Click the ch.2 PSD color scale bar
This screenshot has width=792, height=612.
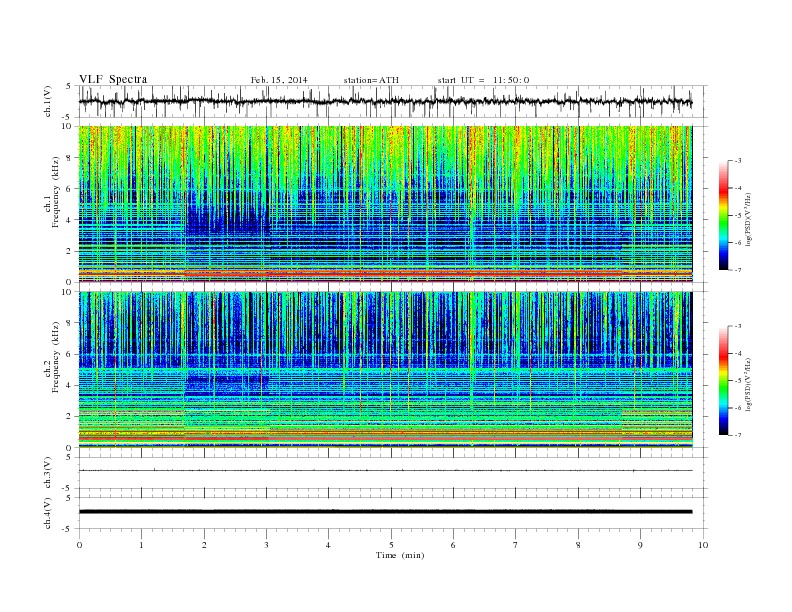tap(723, 380)
